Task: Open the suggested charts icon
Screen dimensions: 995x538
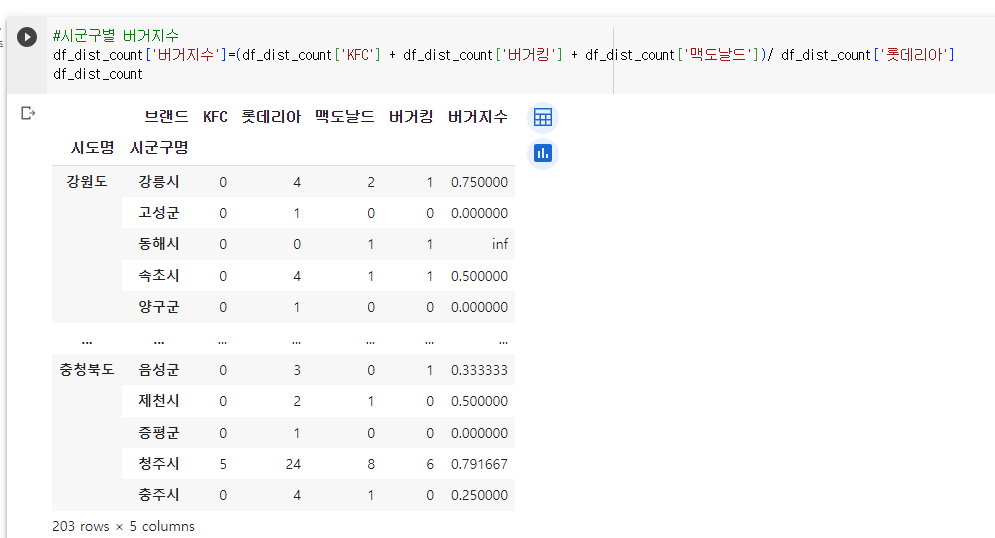Action: click(x=543, y=154)
